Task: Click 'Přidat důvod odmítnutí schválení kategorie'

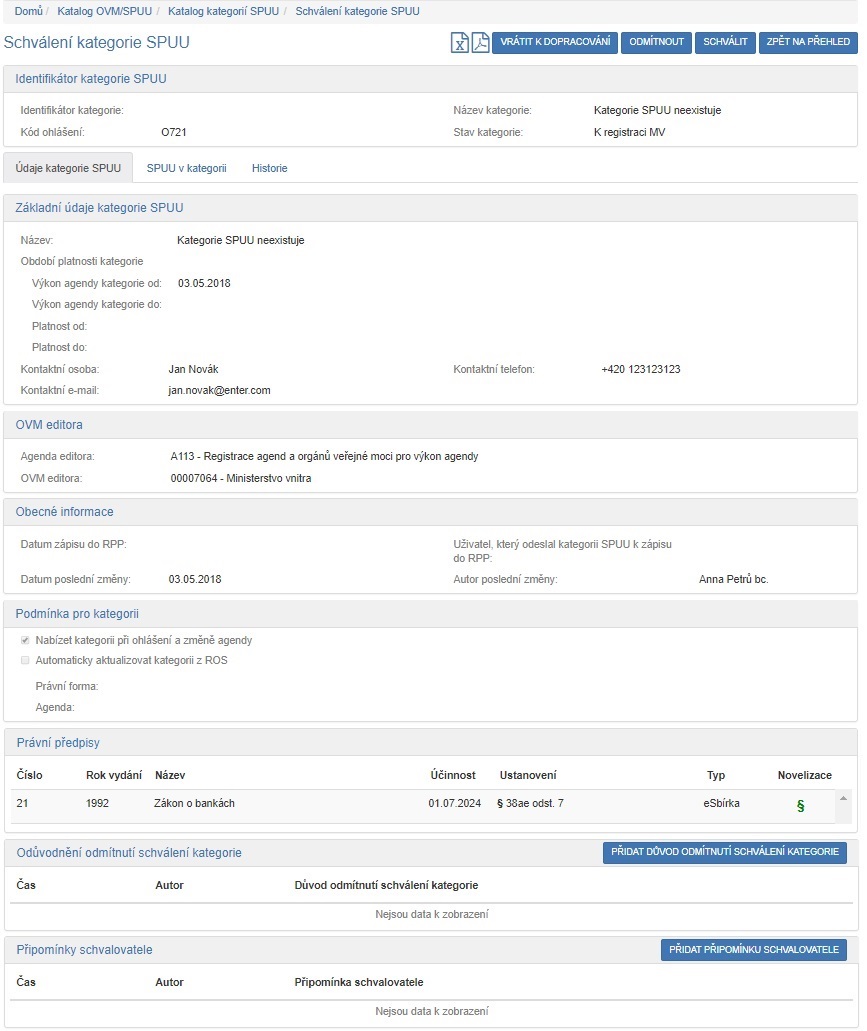Action: click(725, 852)
